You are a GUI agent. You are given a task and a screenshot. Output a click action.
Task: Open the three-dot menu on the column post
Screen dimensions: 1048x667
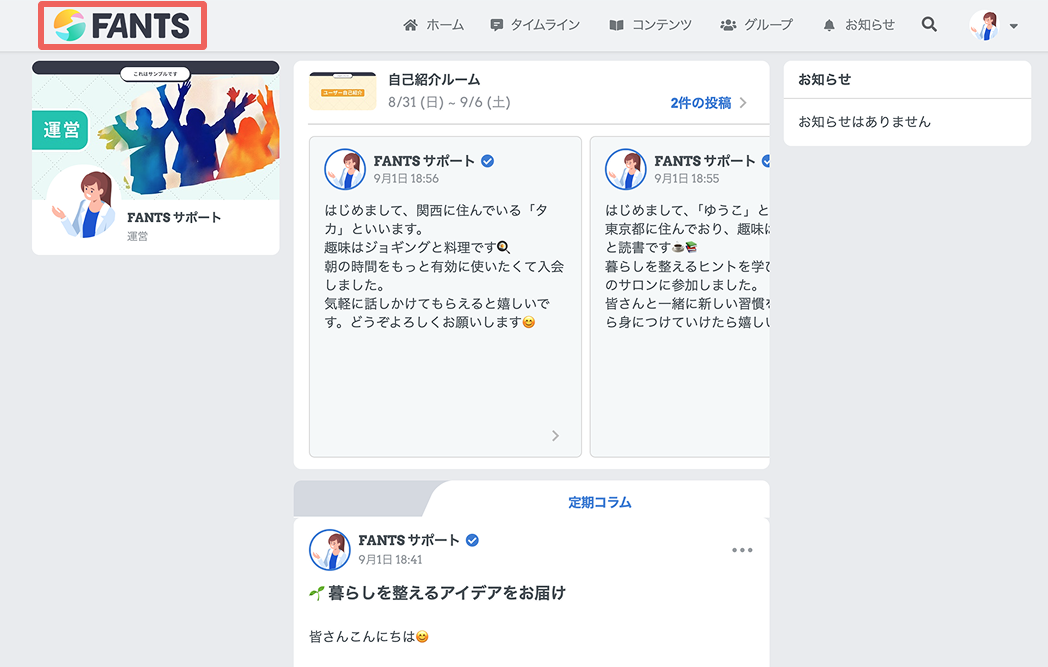pos(742,550)
